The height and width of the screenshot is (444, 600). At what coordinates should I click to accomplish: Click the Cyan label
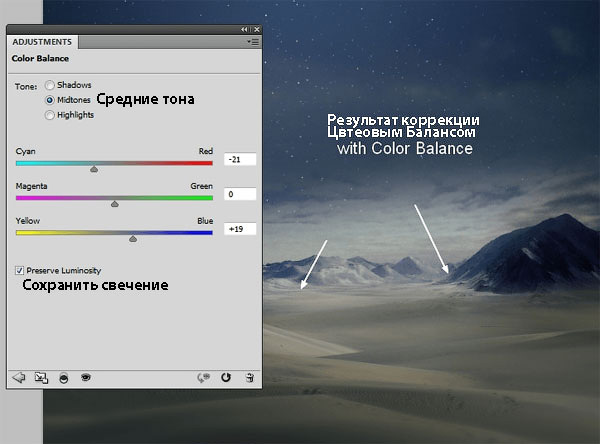click(x=26, y=151)
